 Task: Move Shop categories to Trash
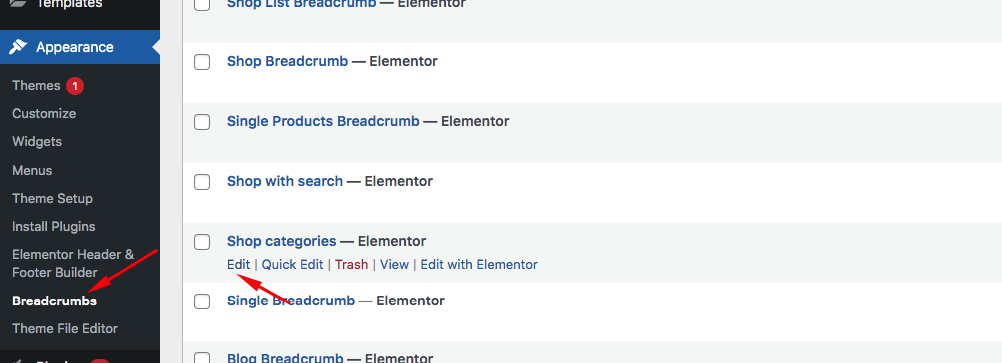tap(351, 264)
